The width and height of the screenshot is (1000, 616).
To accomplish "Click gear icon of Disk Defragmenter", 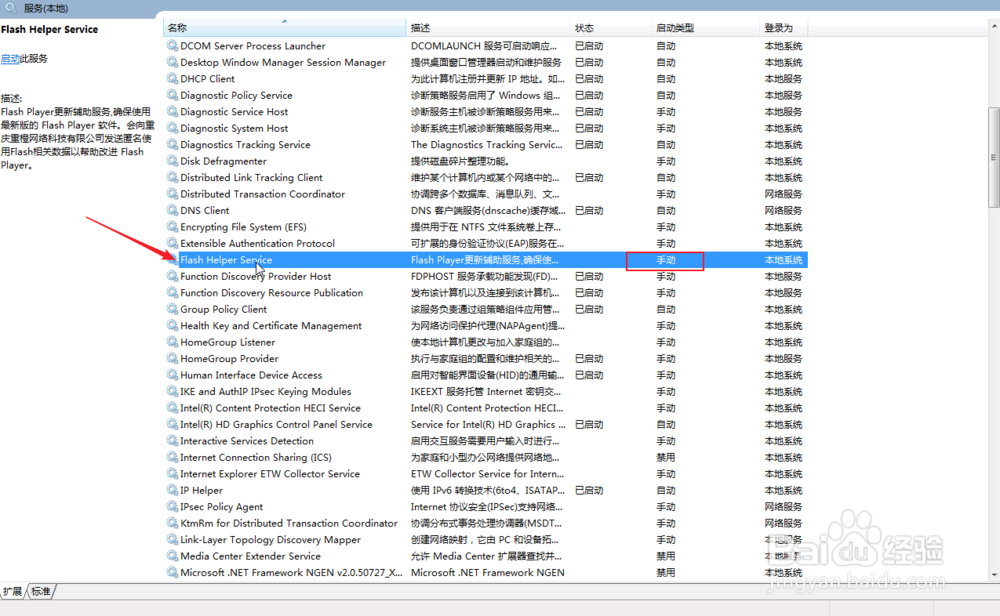I will point(172,161).
